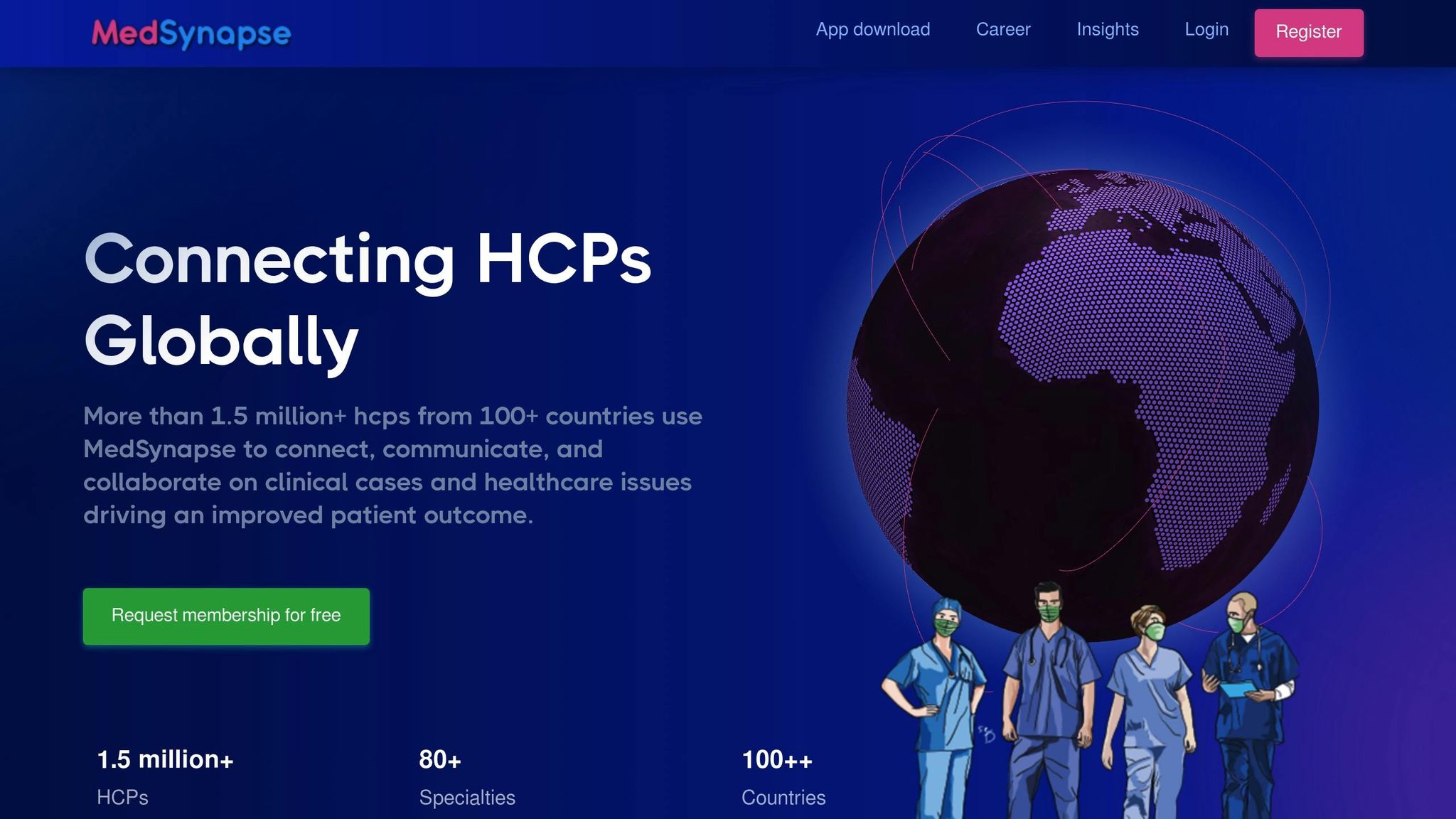
Task: Click the Specialties label text
Action: pos(466,798)
